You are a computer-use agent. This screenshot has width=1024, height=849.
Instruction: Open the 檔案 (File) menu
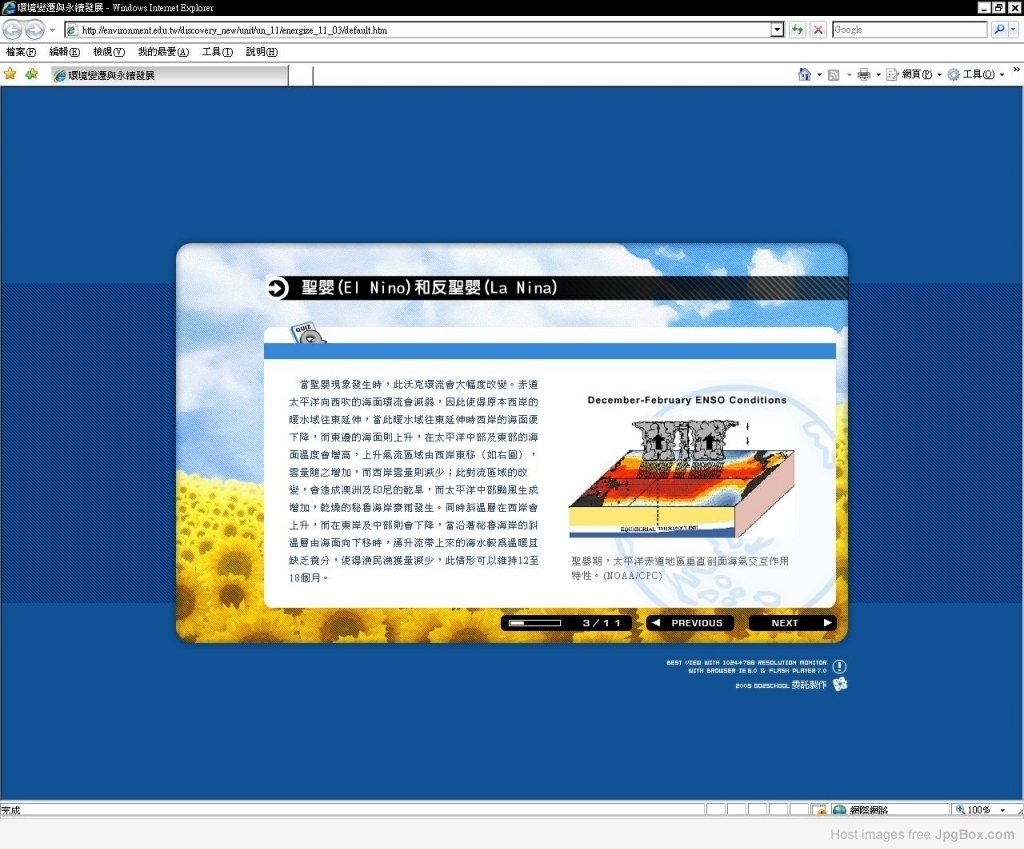click(20, 52)
